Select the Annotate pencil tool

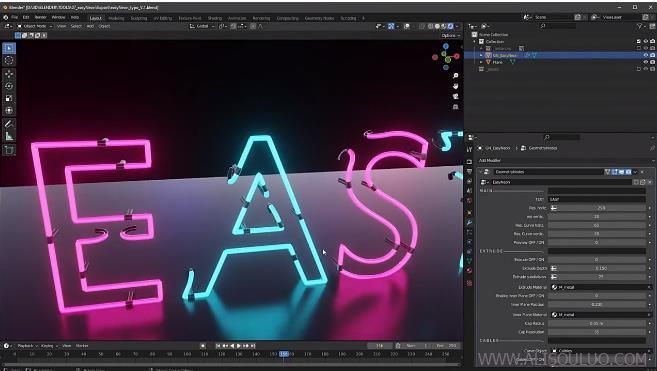coord(9,124)
